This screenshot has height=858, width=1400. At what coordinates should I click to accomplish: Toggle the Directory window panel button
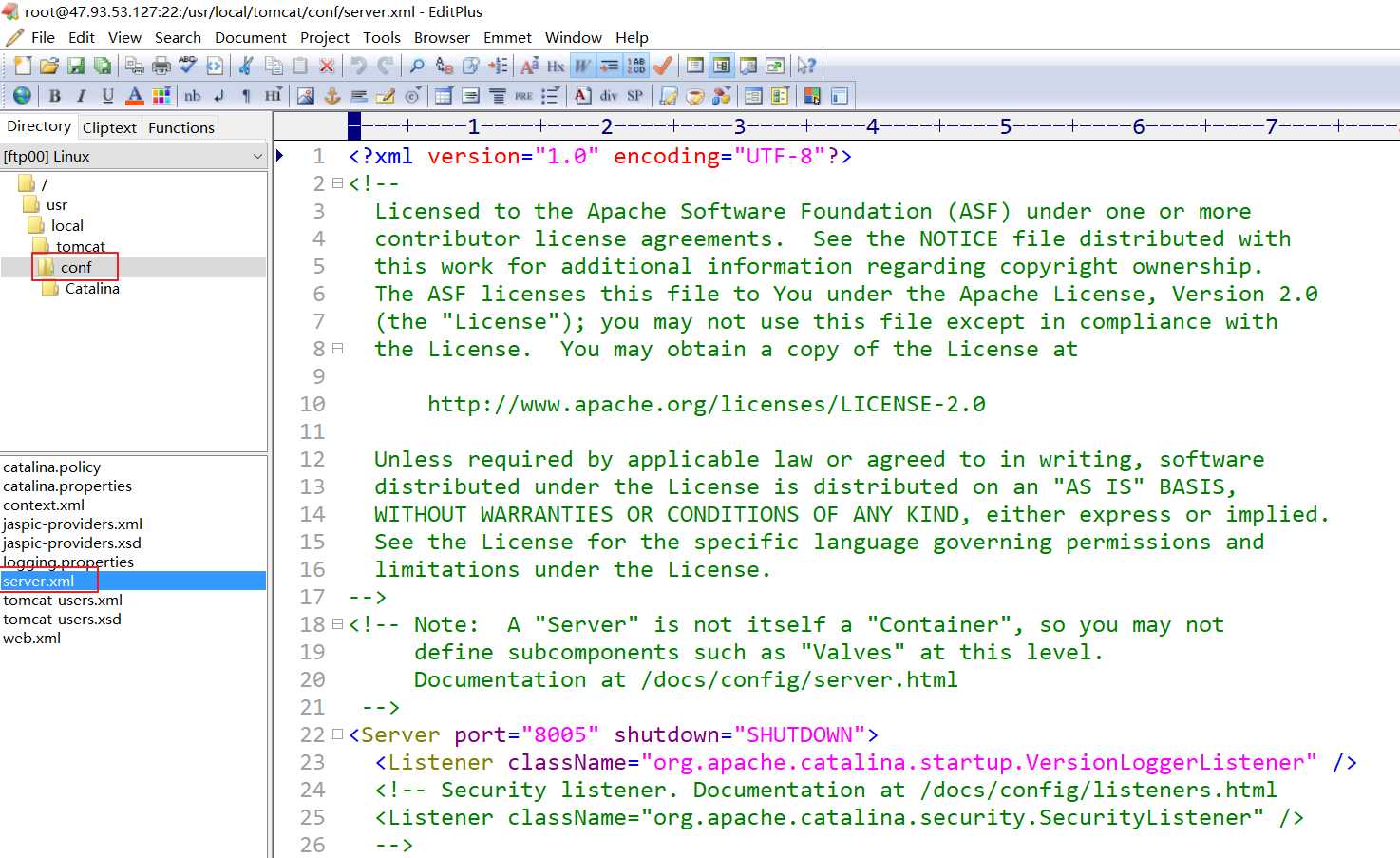(722, 66)
